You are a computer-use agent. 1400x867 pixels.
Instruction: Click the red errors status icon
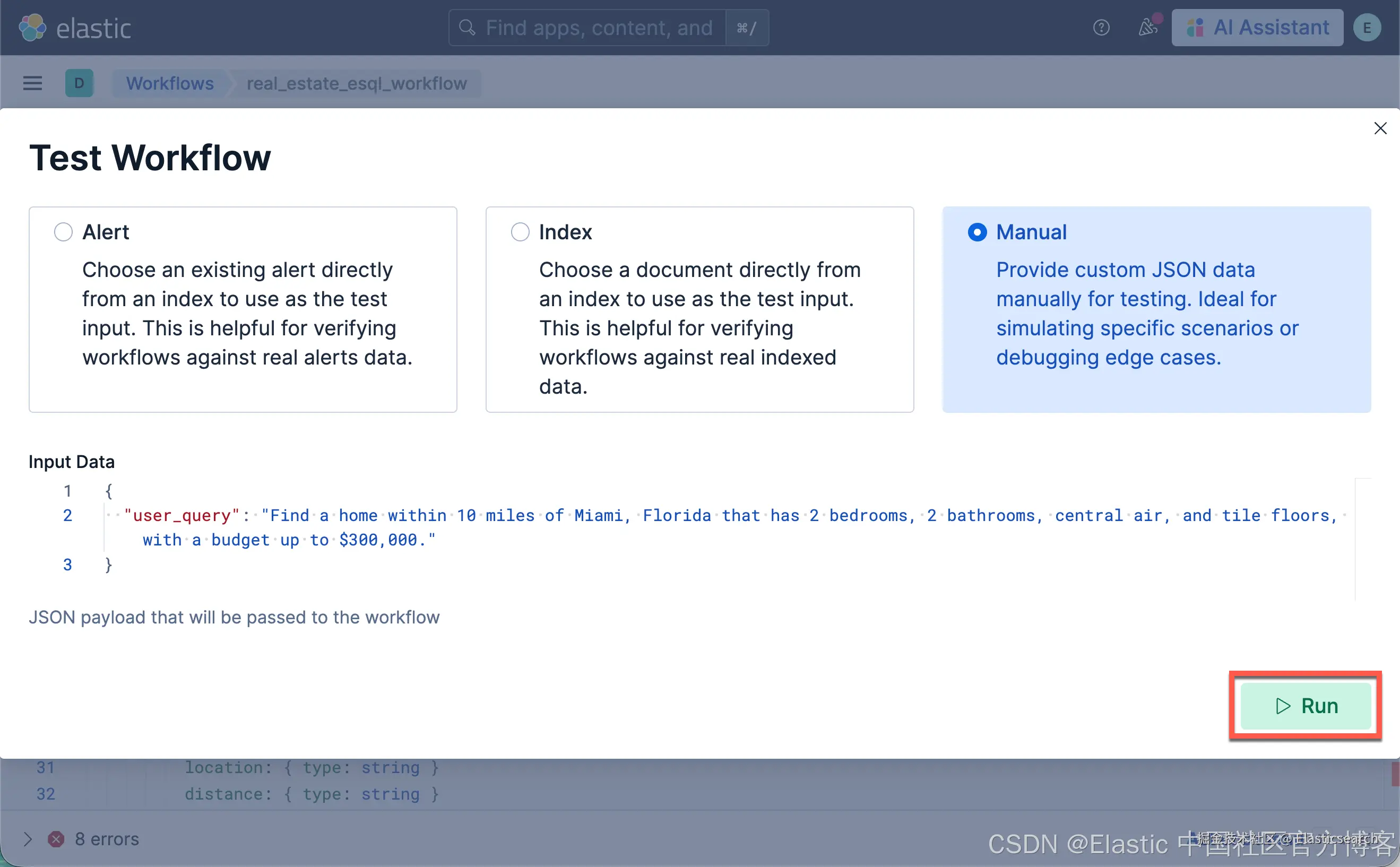pos(56,839)
